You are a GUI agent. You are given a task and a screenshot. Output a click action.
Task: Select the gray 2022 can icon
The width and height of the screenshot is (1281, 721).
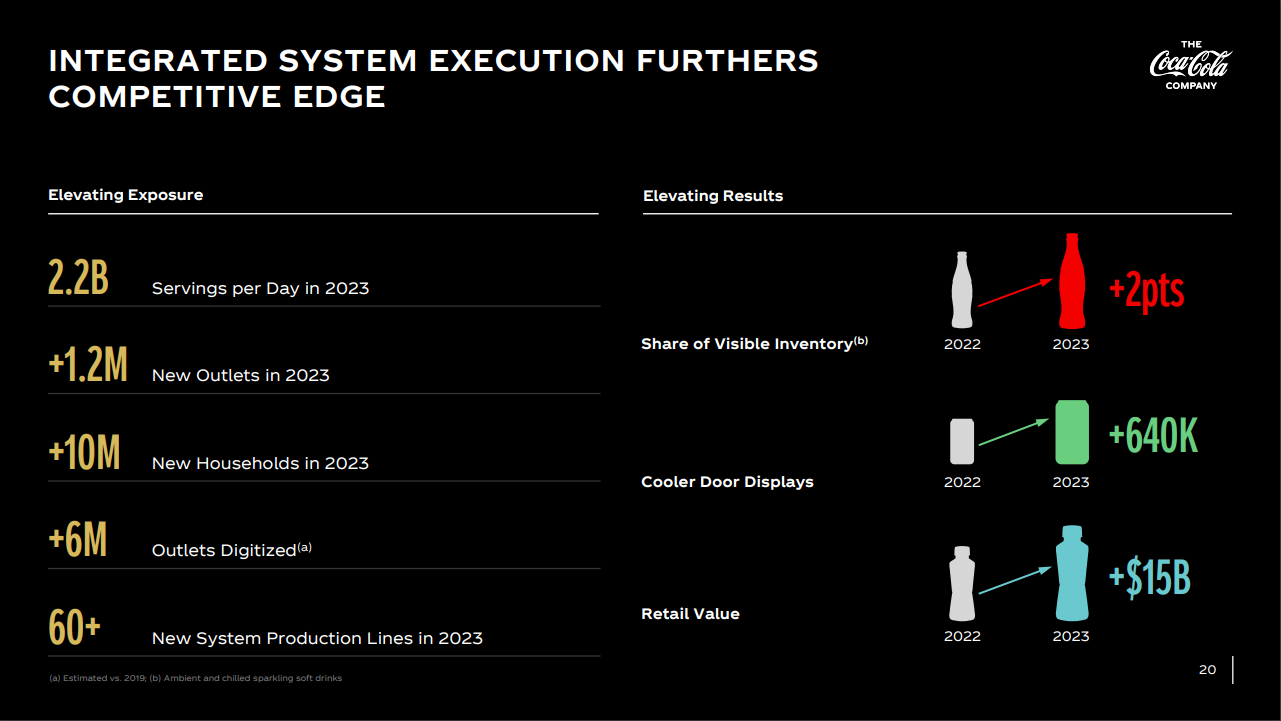[x=962, y=441]
